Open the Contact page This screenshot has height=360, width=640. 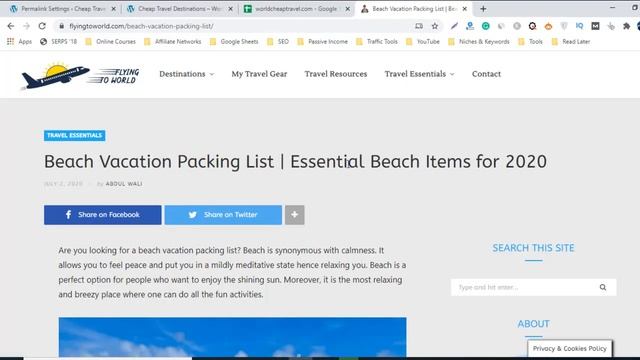486,74
